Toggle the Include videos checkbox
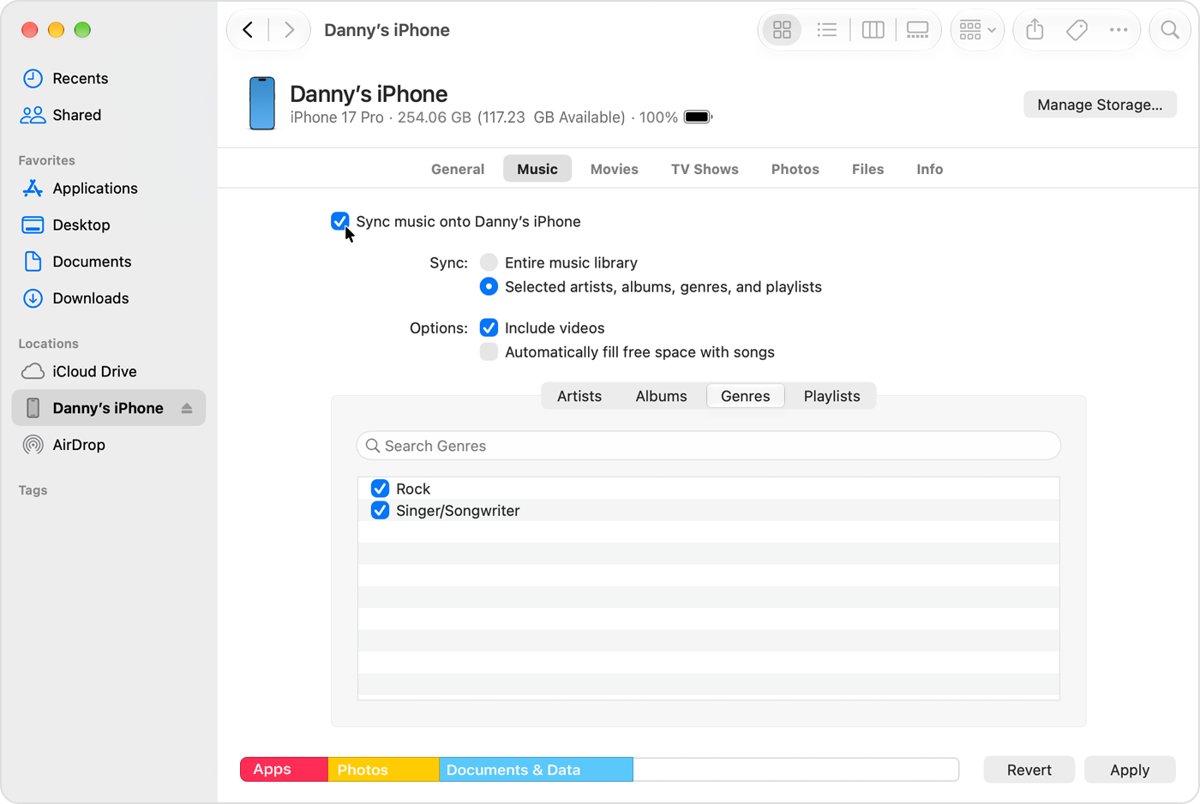 (x=488, y=327)
